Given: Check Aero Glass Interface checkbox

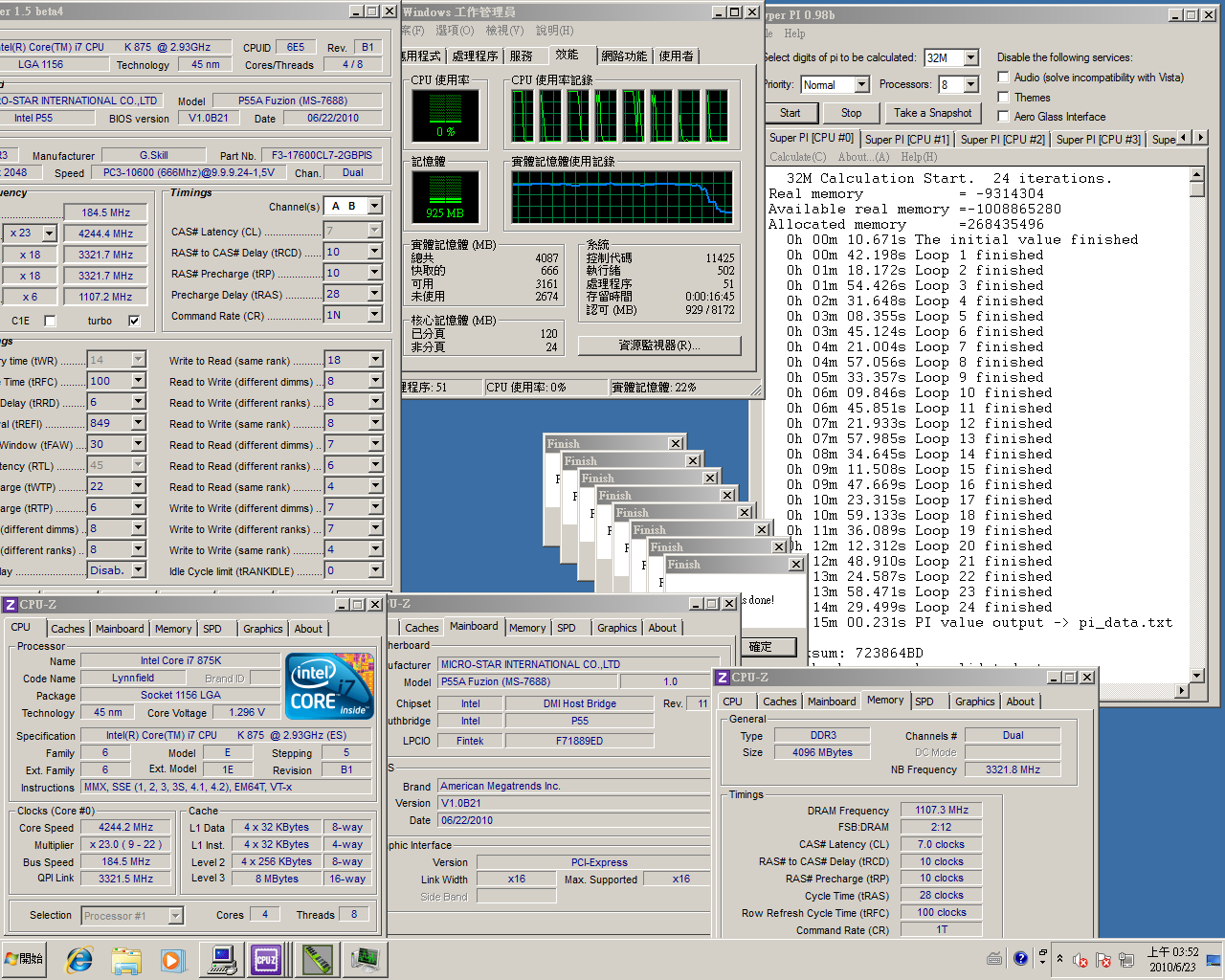Looking at the screenshot, I should tap(1003, 117).
